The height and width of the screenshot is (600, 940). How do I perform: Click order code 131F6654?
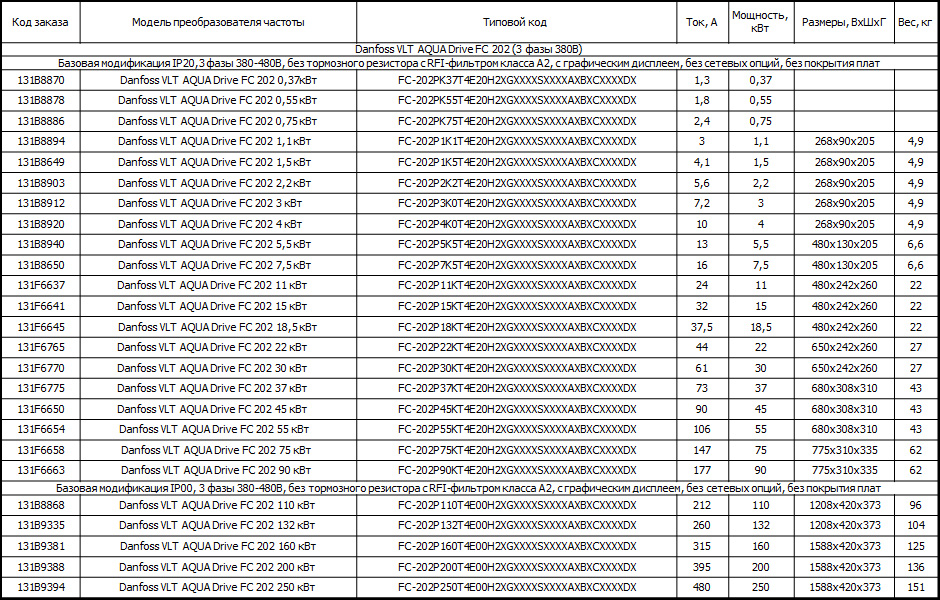(x=41, y=429)
